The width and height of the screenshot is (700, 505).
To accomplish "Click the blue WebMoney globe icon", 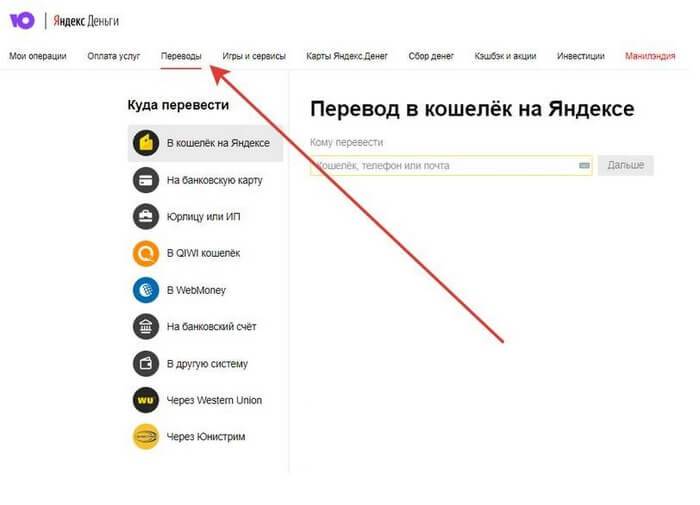I will coord(146,290).
